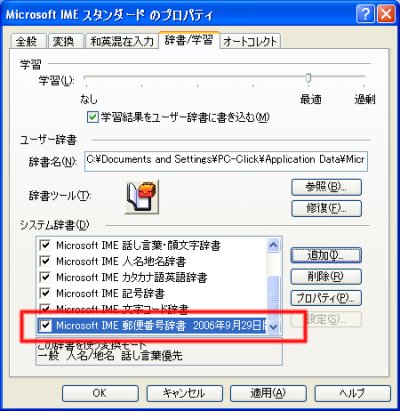Open the 和英混在入力 tab
This screenshot has width=400, height=411.
[122, 41]
